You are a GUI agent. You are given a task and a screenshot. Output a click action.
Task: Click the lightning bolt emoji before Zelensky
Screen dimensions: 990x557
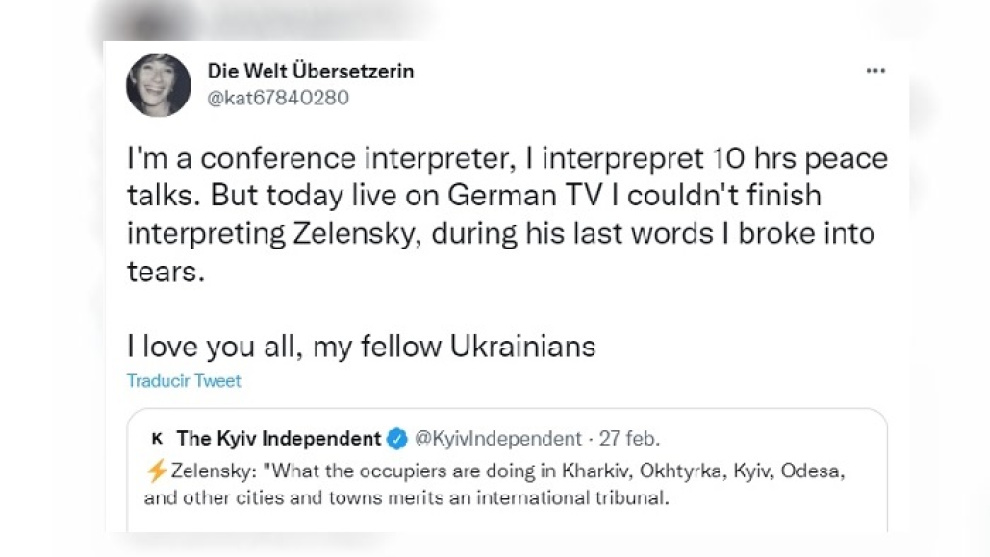[x=157, y=469]
